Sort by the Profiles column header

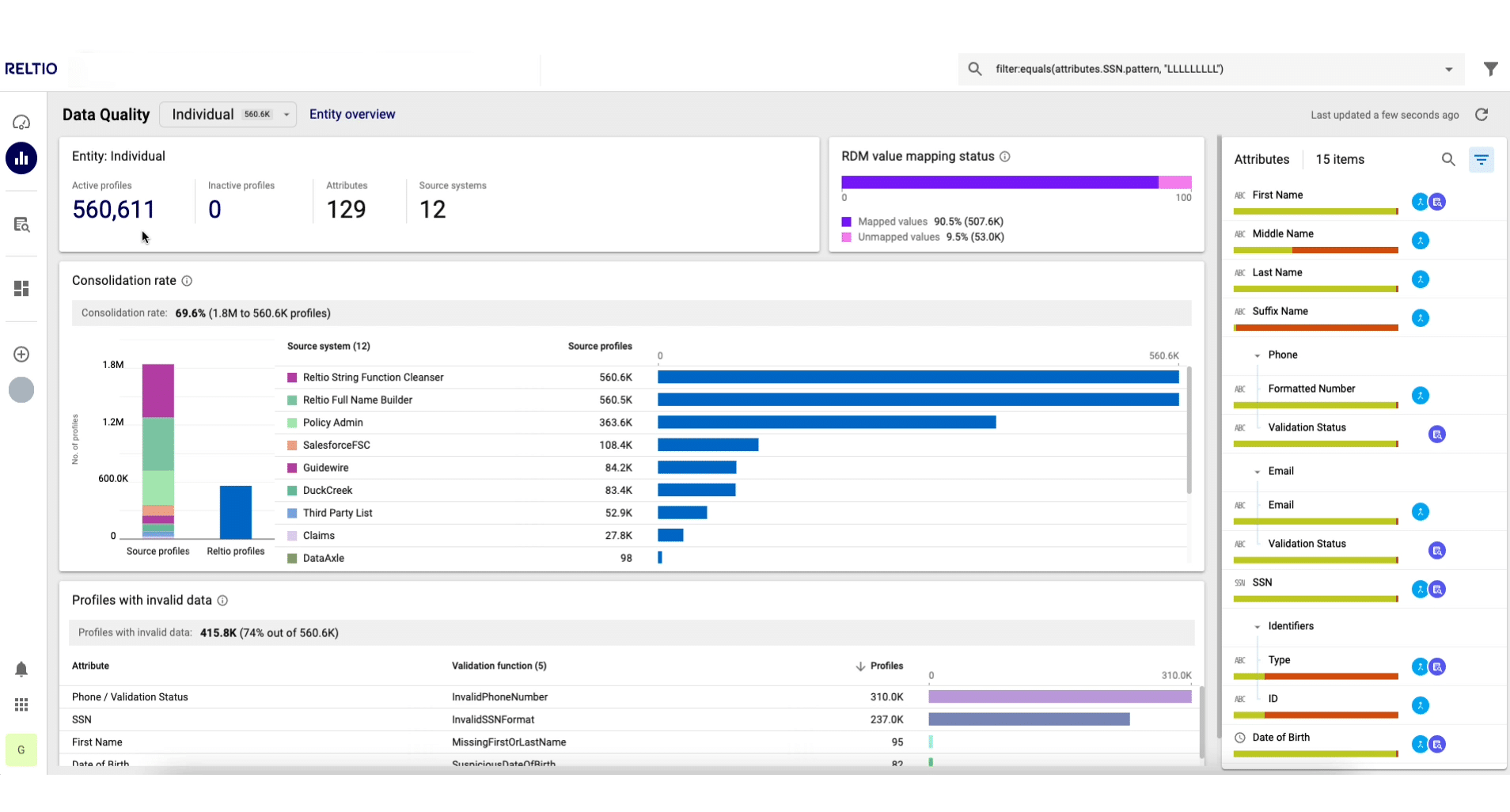click(886, 666)
